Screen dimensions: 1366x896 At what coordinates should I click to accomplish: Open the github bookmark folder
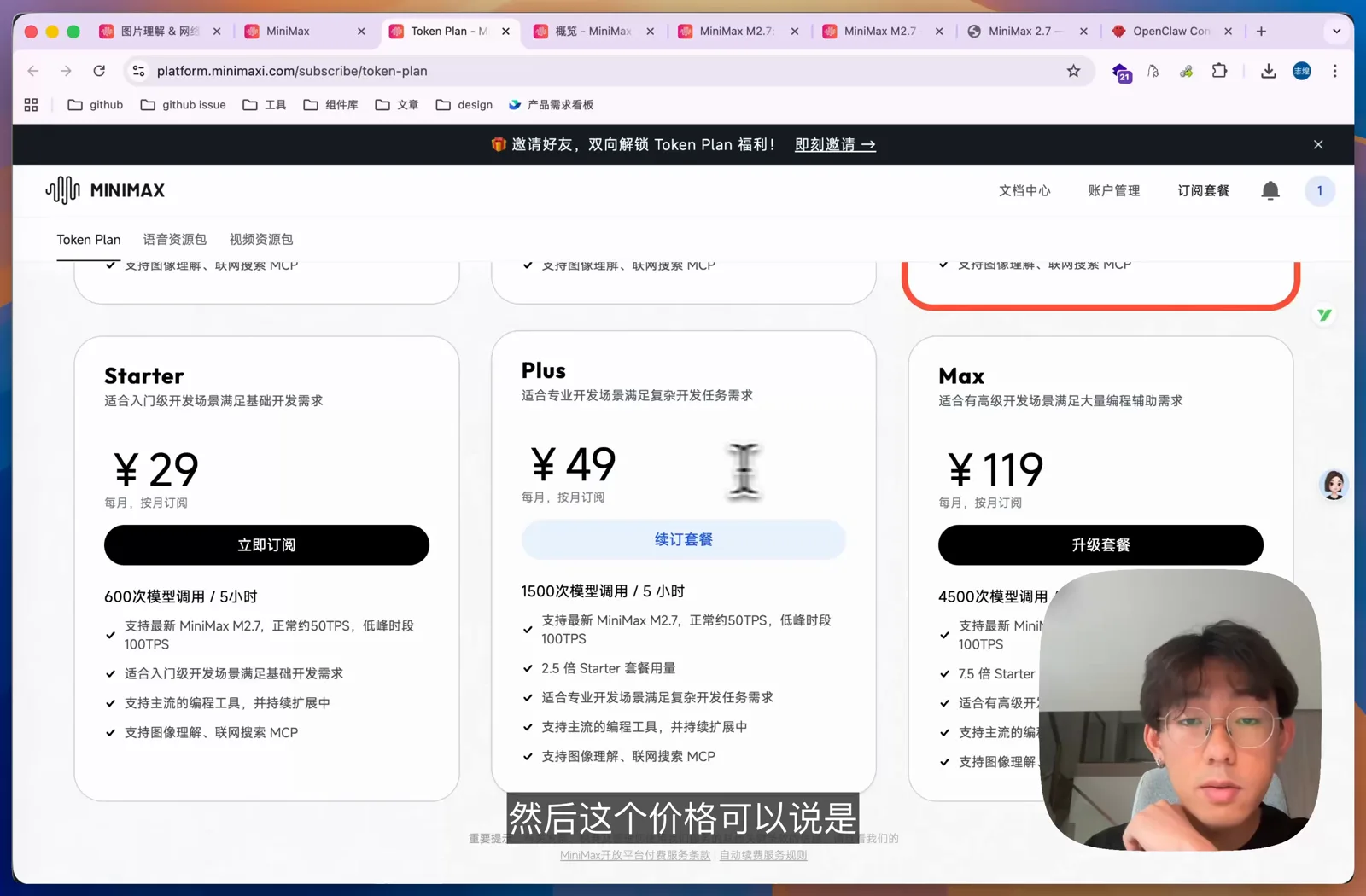click(x=95, y=105)
